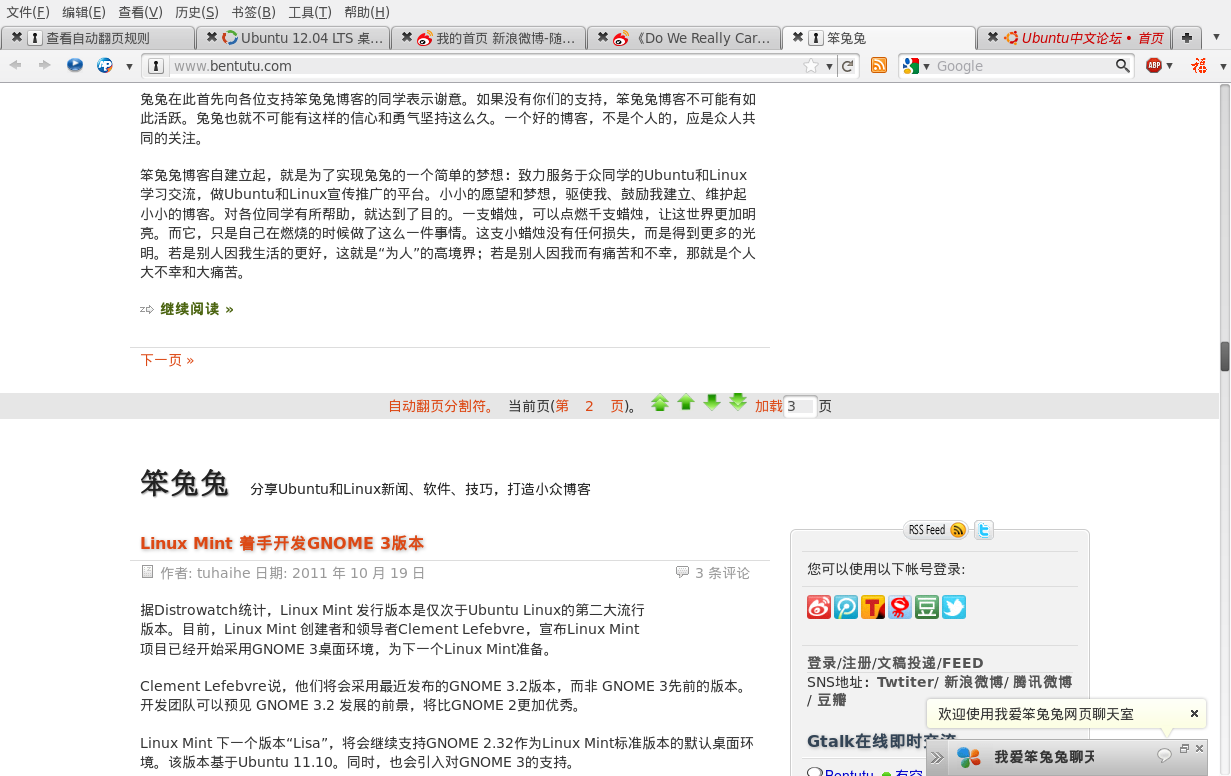Viewport: 1231px width, 776px height.
Task: Open a new tab with the plus button
Action: click(1186, 38)
